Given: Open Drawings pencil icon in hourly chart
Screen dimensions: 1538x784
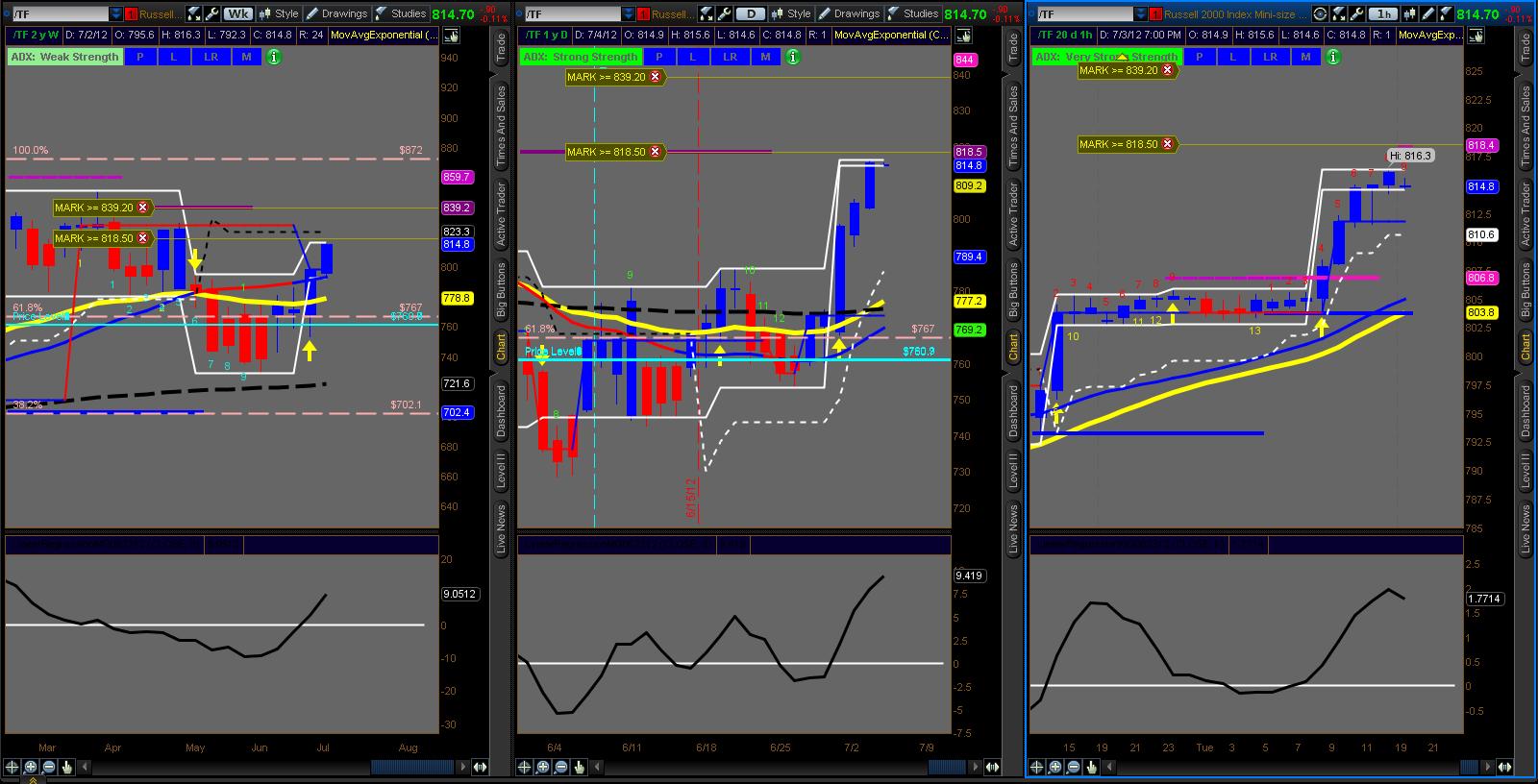Looking at the screenshot, I should [1427, 14].
